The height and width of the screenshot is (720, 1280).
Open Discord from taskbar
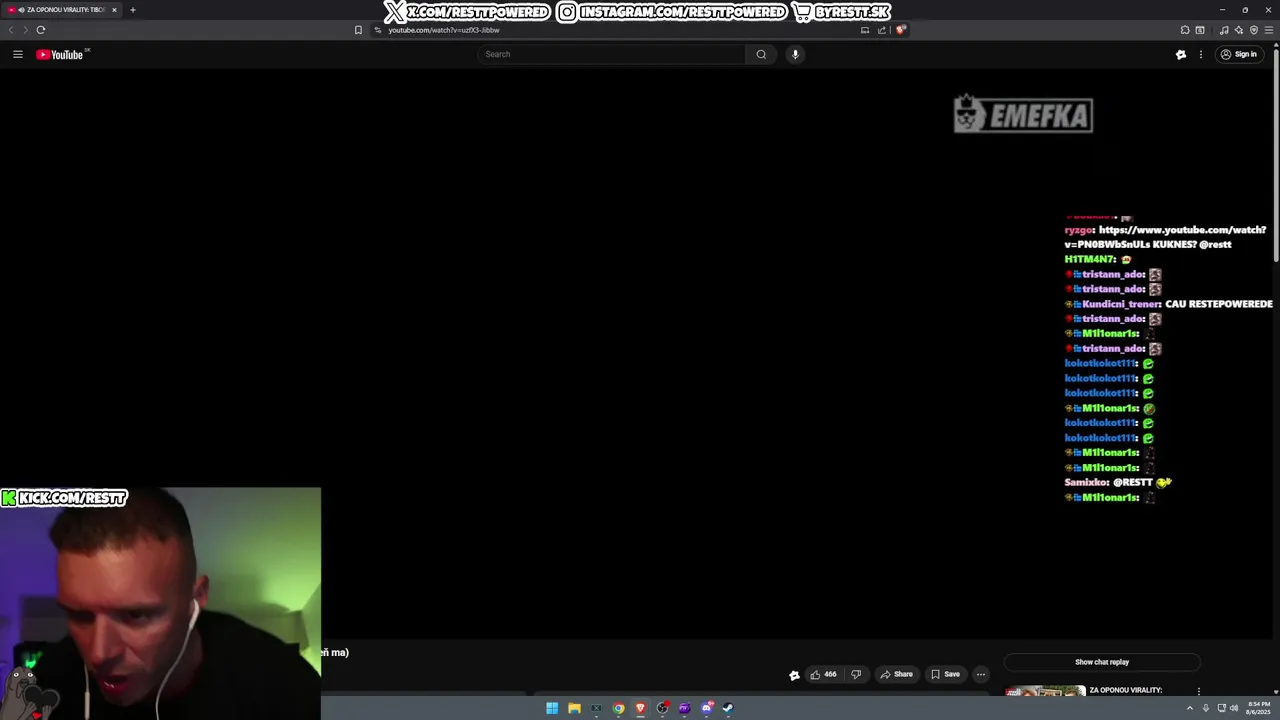[x=706, y=708]
